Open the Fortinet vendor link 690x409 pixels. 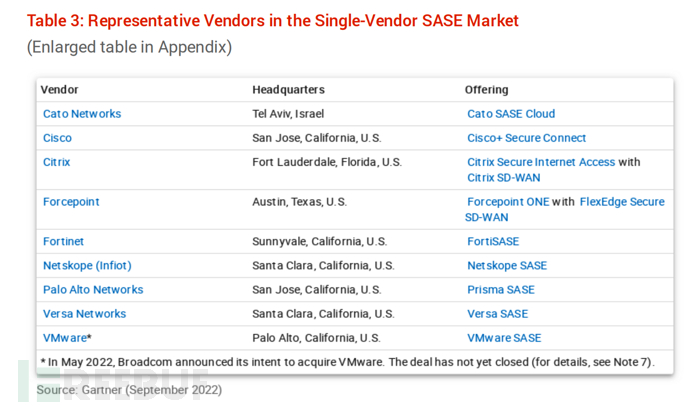pyautogui.click(x=63, y=241)
